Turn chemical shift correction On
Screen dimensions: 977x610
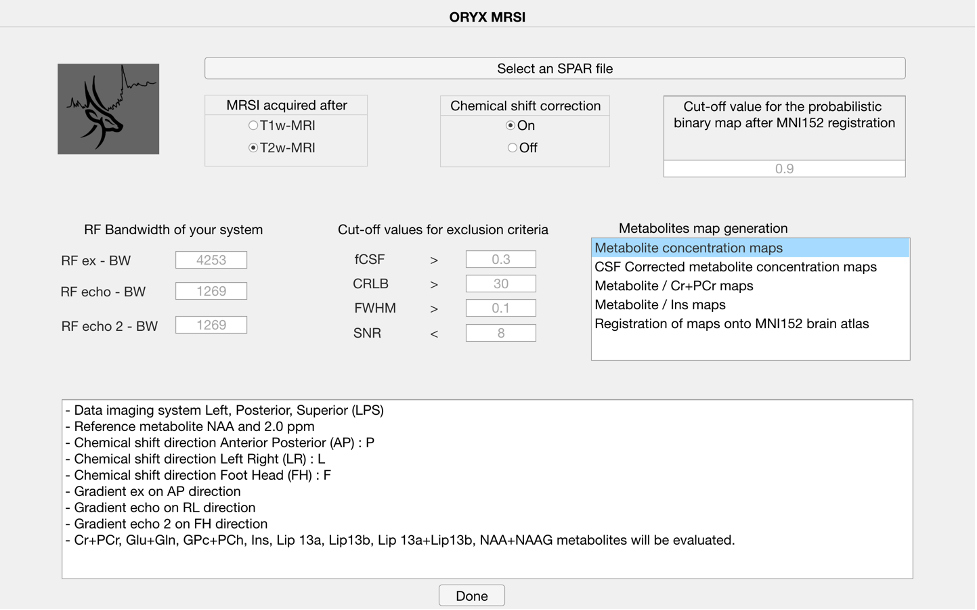click(x=511, y=126)
